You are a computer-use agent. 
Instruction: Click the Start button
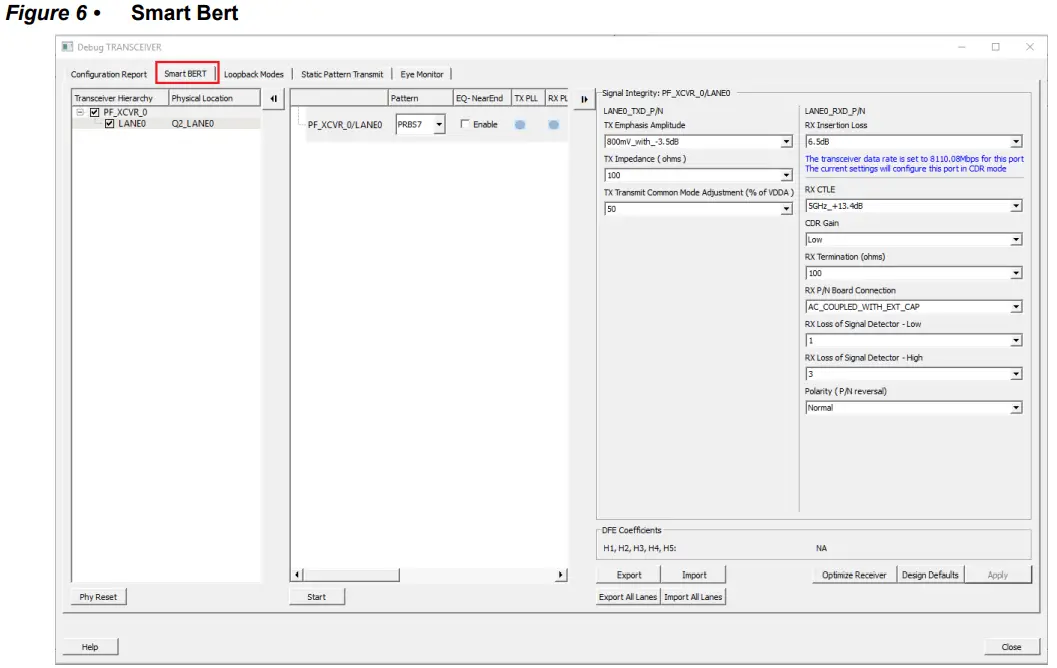[316, 595]
